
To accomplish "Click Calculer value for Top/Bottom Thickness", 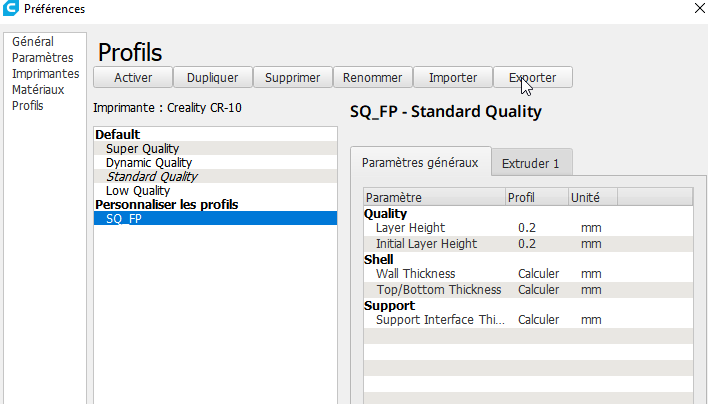I will coord(538,290).
